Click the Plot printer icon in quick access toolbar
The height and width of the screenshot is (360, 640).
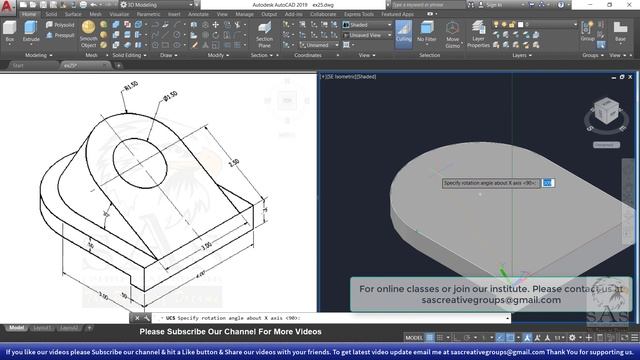(x=83, y=5)
